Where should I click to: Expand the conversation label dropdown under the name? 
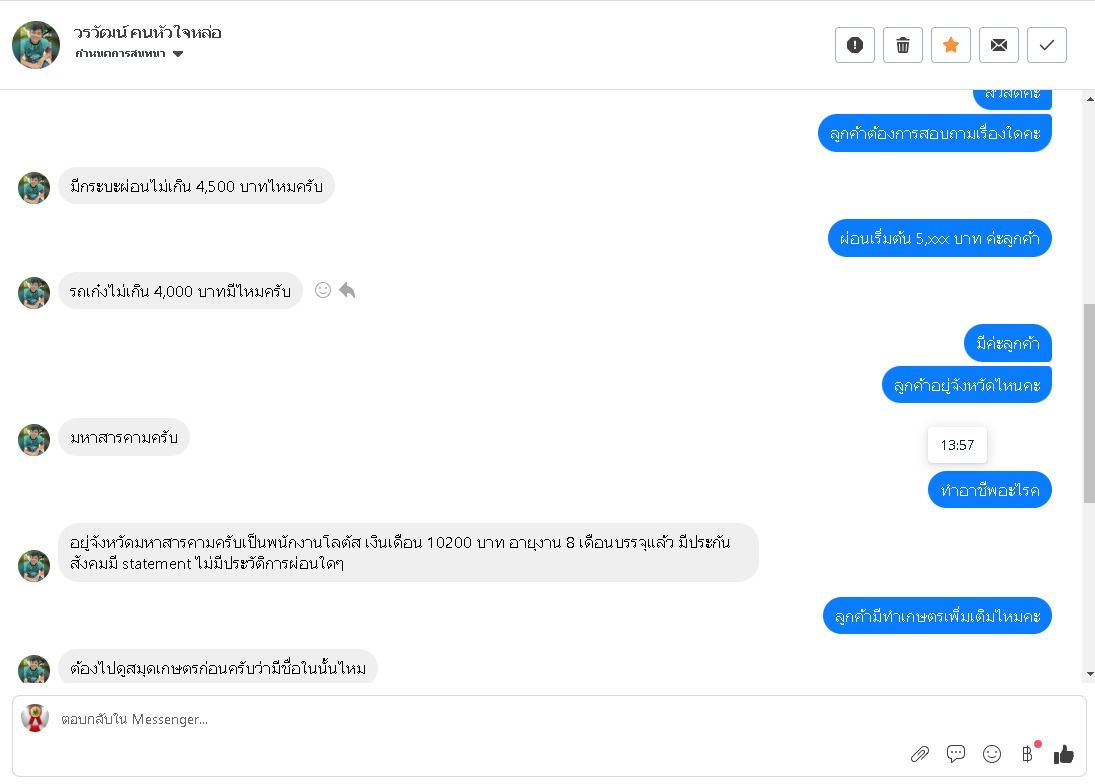[121, 54]
